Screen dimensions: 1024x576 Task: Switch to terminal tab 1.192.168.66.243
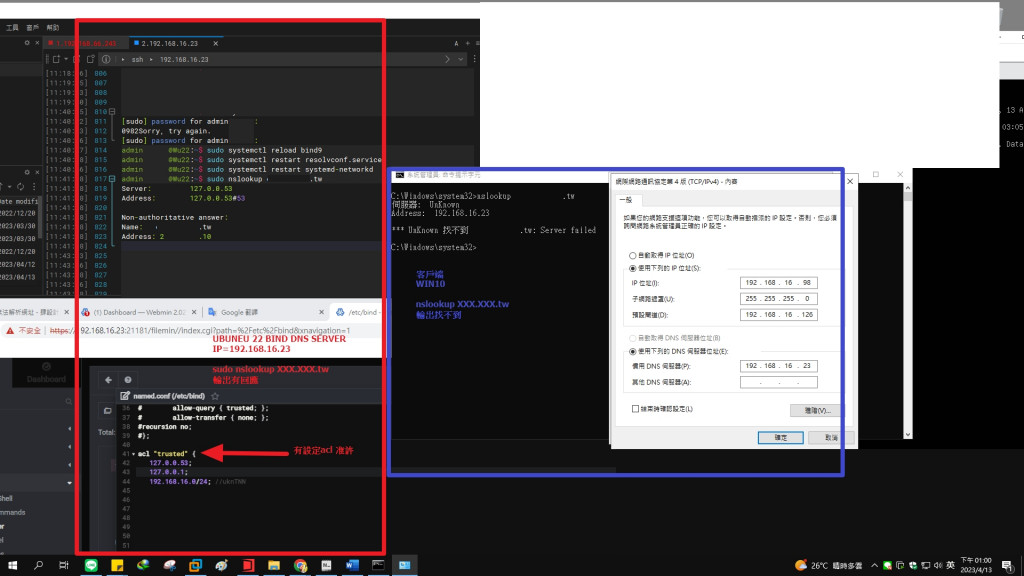pyautogui.click(x=83, y=43)
